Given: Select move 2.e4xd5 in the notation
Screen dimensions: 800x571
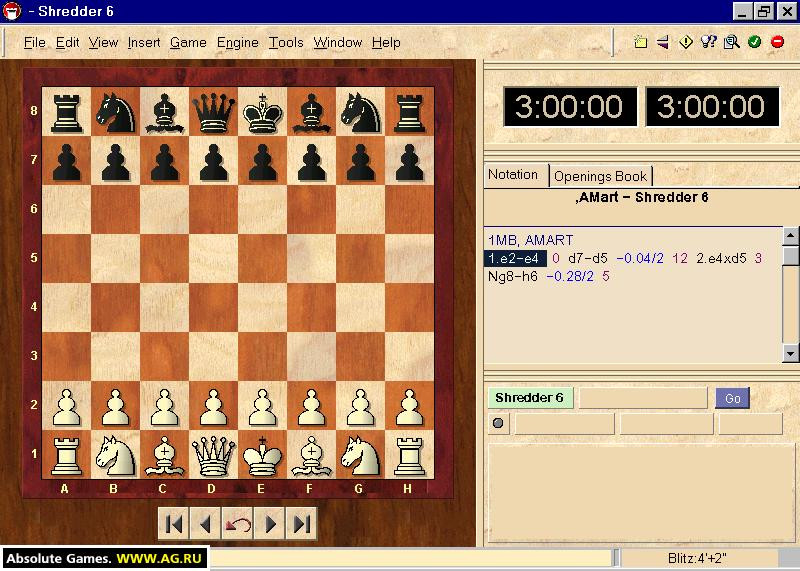Looking at the screenshot, I should pyautogui.click(x=721, y=259).
